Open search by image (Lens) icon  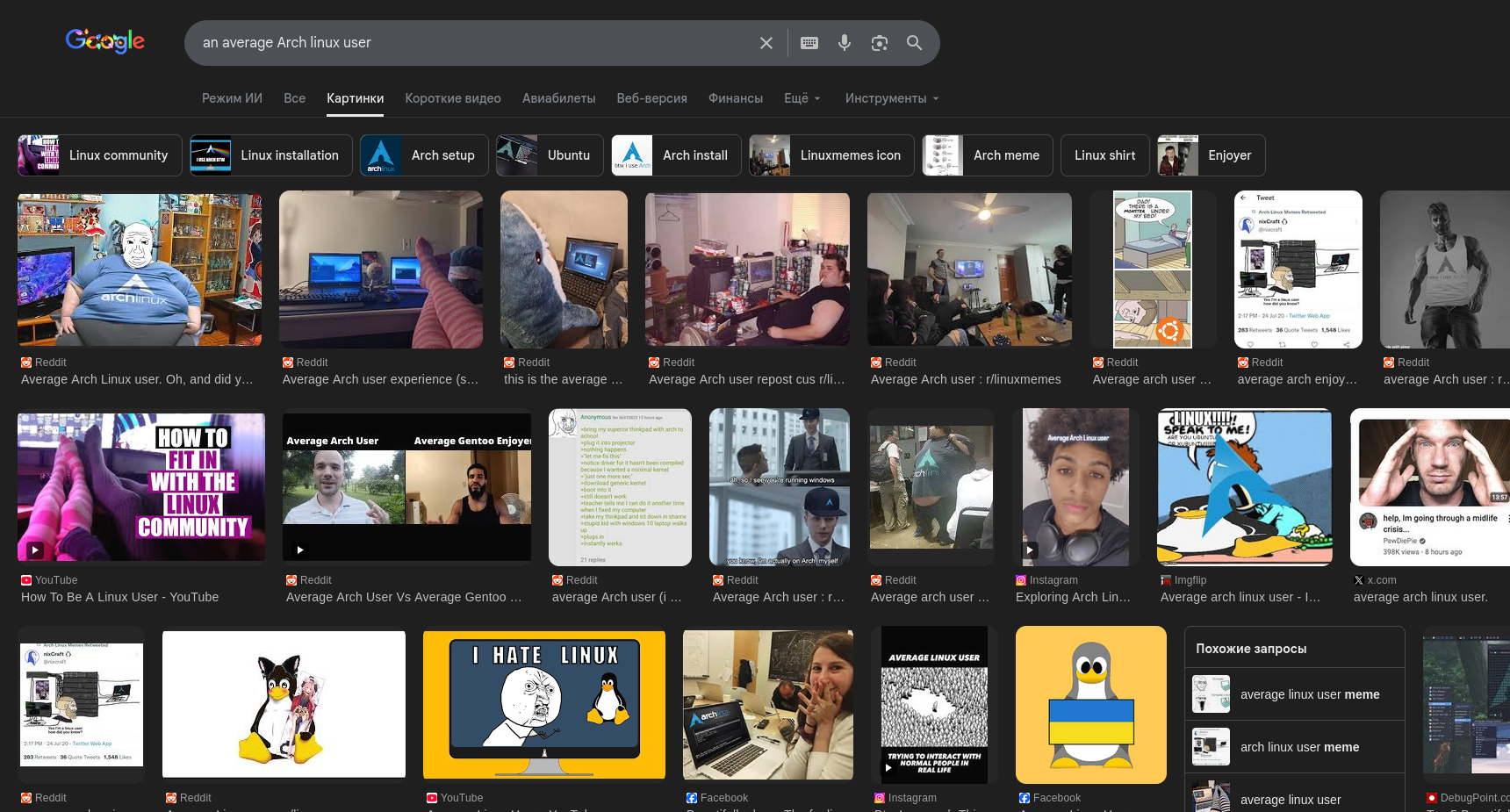click(880, 43)
